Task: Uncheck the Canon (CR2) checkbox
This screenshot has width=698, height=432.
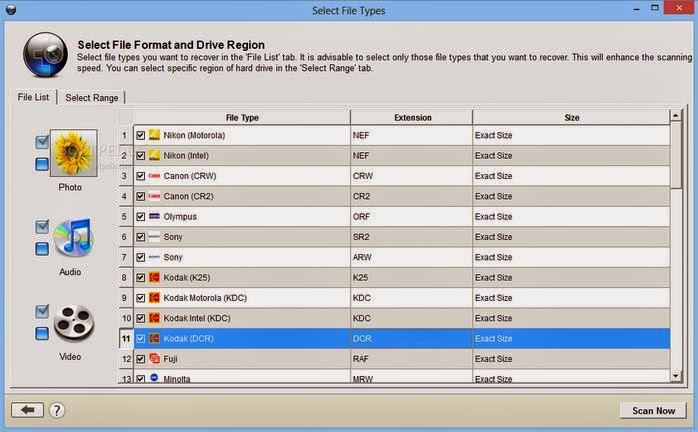Action: (x=141, y=196)
